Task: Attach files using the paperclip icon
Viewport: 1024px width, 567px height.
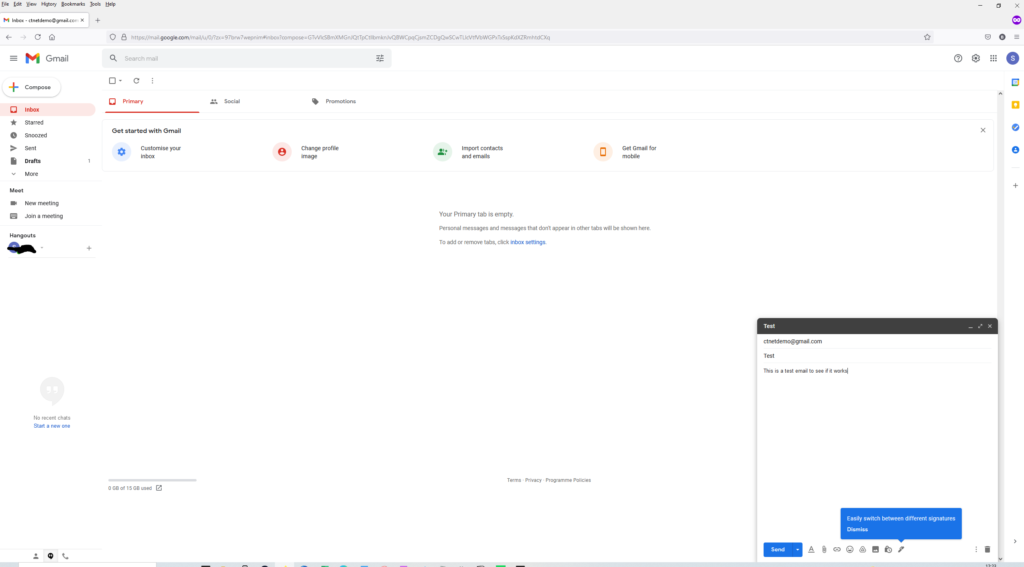Action: [x=824, y=549]
